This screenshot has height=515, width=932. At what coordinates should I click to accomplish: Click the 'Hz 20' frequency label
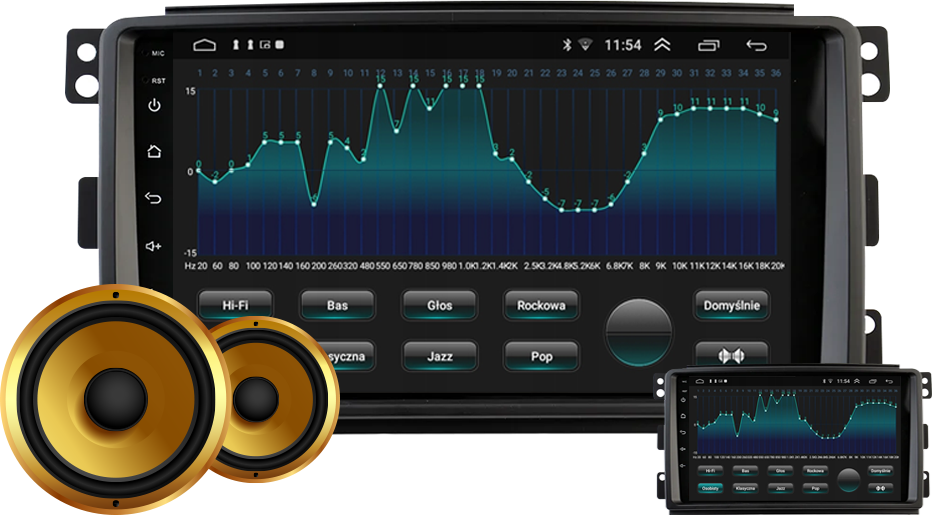click(196, 266)
